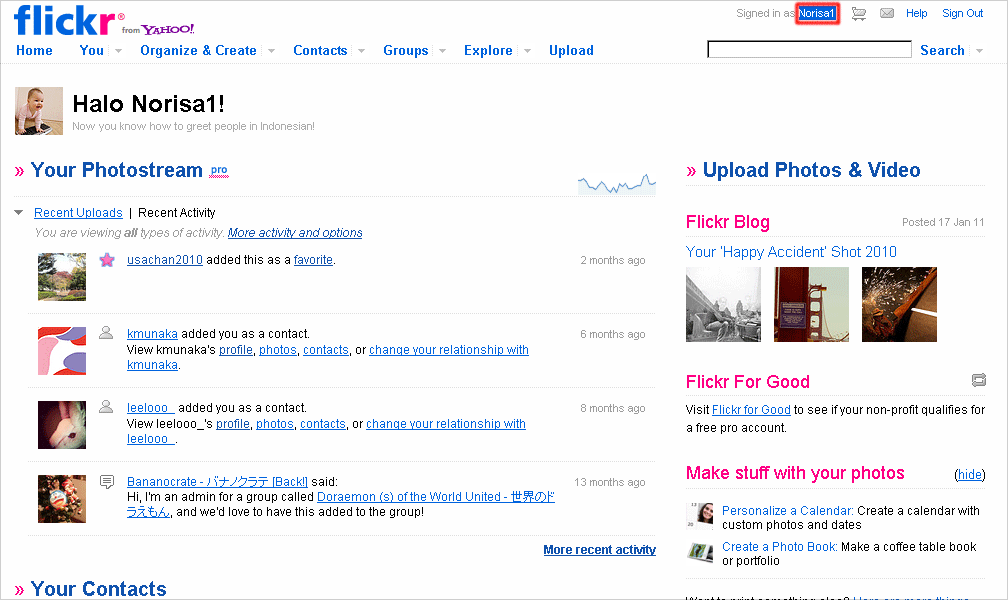Open Bananocrate's commenter name link
This screenshot has width=1008, height=600.
[217, 481]
